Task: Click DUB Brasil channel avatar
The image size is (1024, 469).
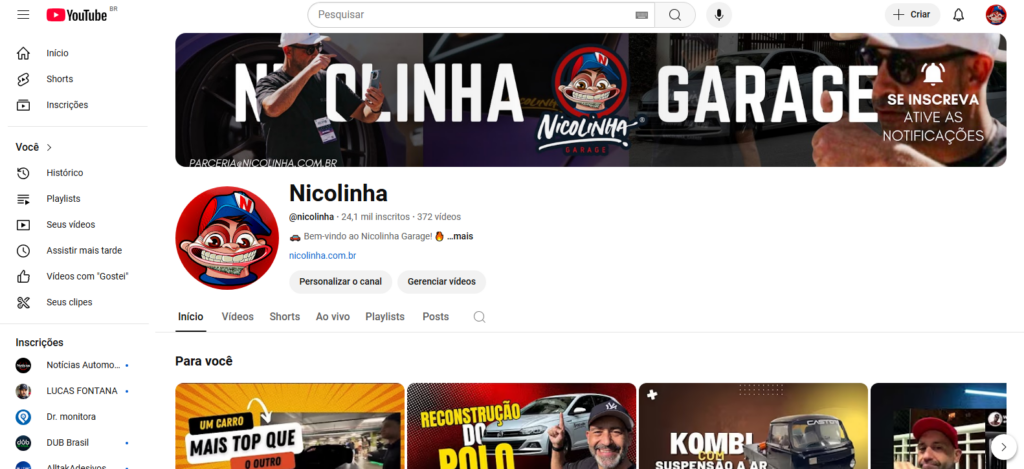Action: (24, 443)
